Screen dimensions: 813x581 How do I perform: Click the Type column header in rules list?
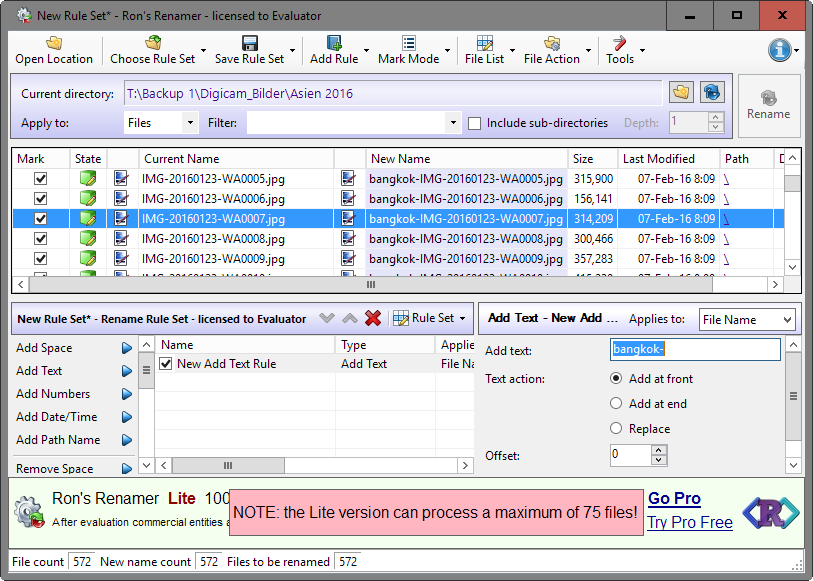tap(385, 345)
